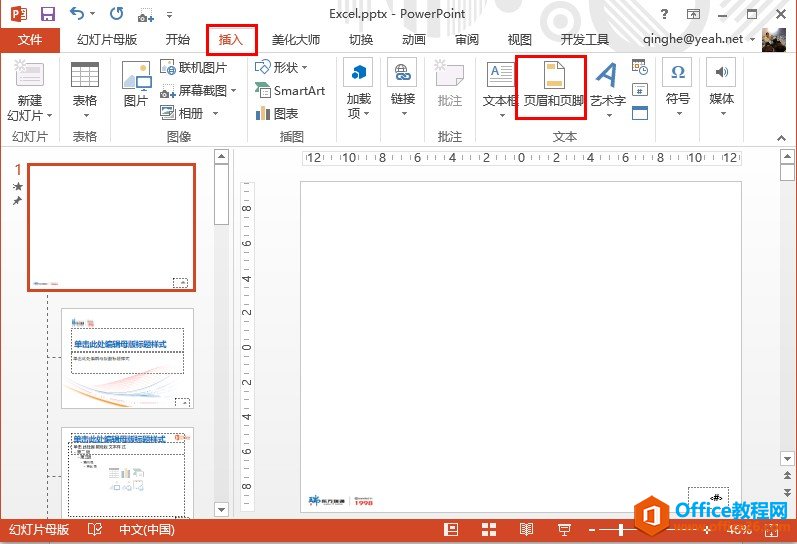Viewport: 797px width, 544px height.
Task: Expand the 新建幻灯片 dropdown arrow
Action: (x=49, y=116)
